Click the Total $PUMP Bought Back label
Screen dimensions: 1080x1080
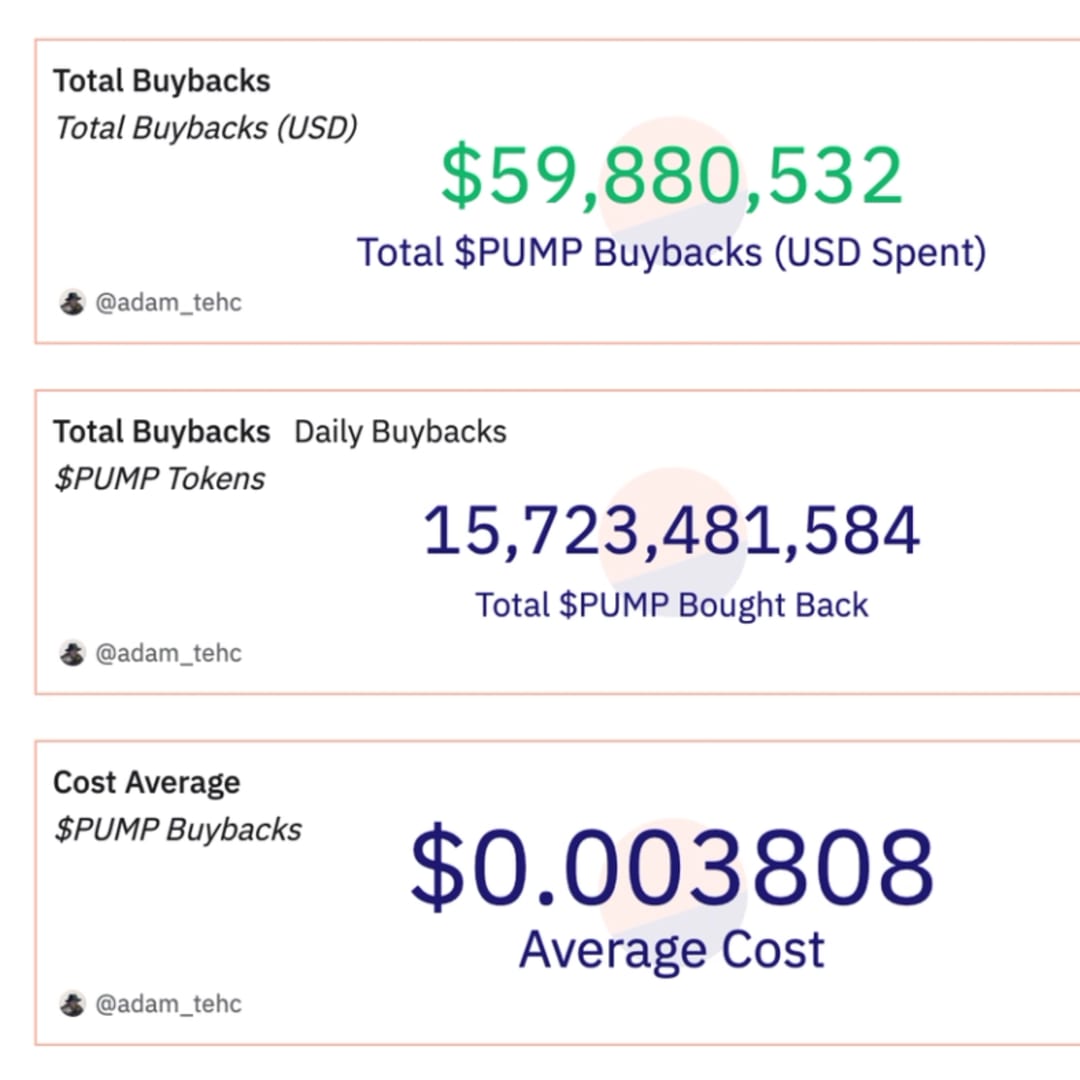[670, 605]
